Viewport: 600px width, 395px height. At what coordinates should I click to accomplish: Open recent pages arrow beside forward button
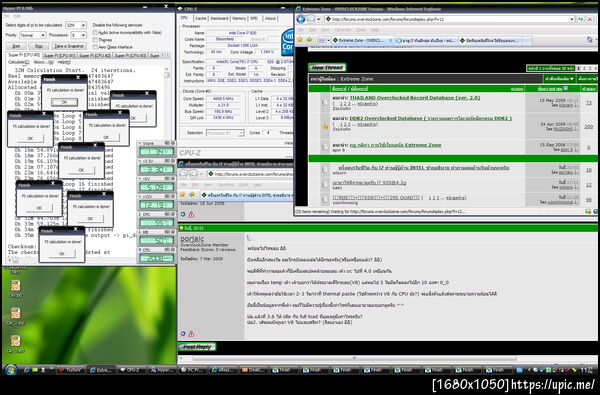pos(318,19)
